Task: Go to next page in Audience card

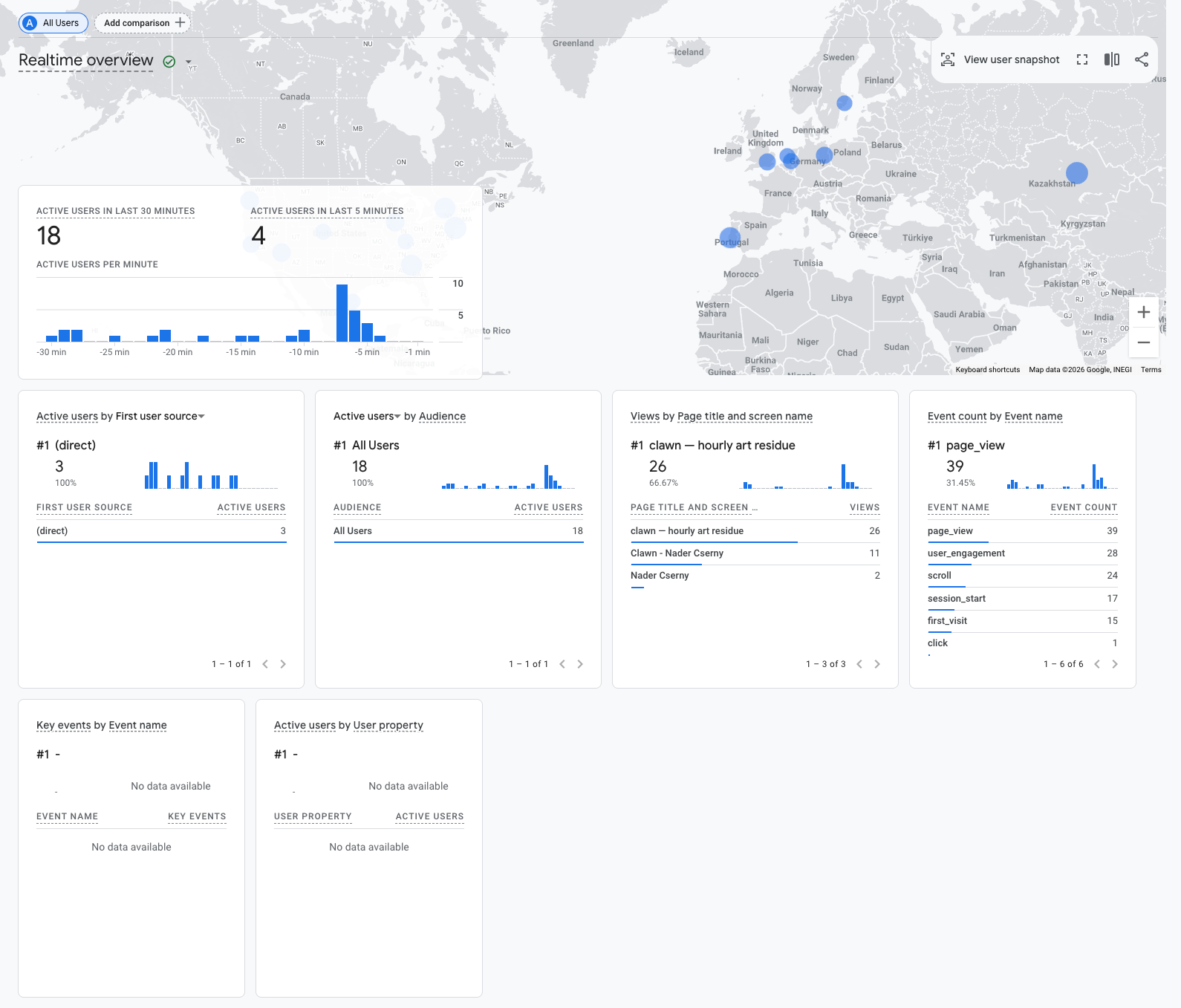Action: click(580, 664)
